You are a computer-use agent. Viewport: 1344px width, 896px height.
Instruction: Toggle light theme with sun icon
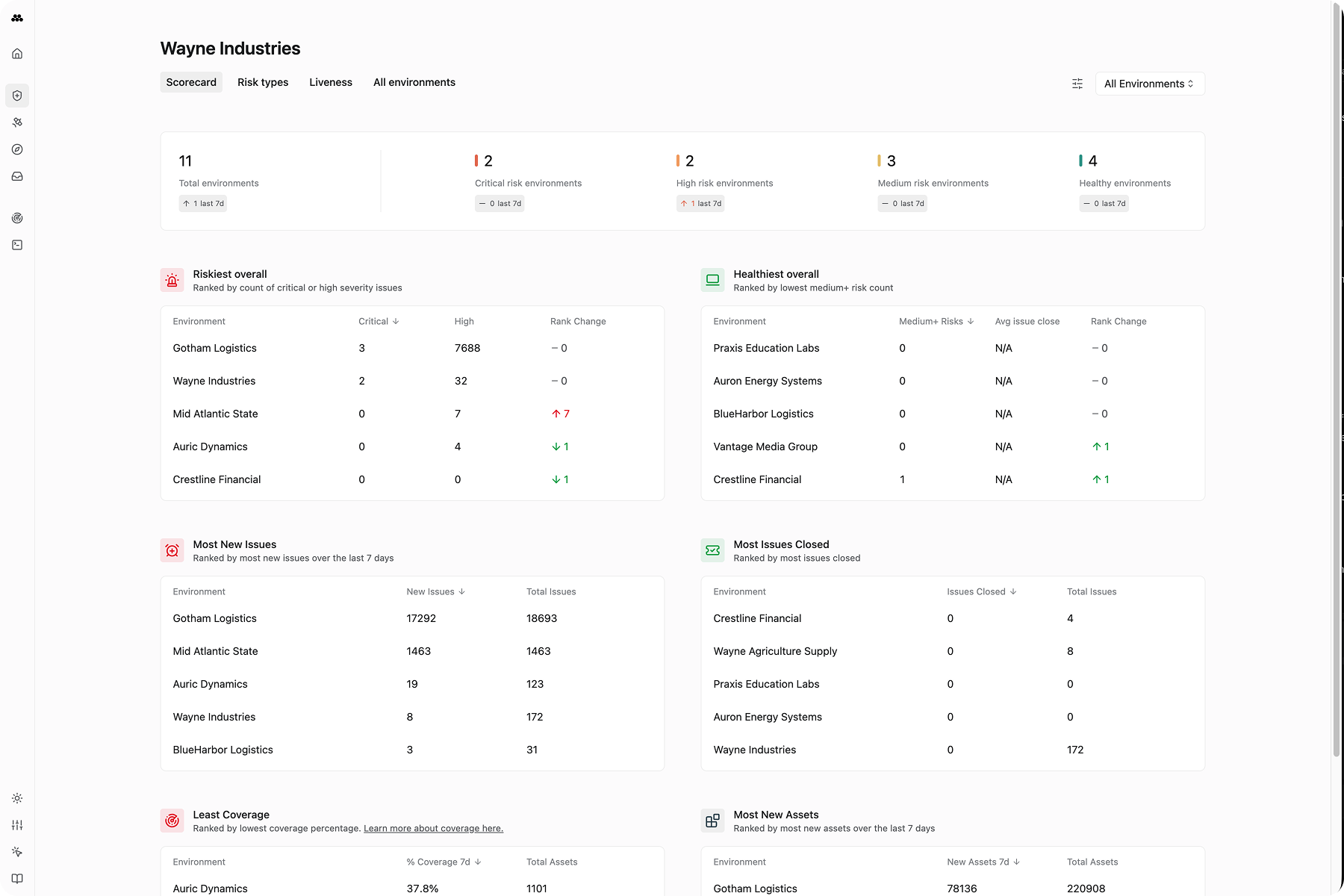[x=17, y=798]
